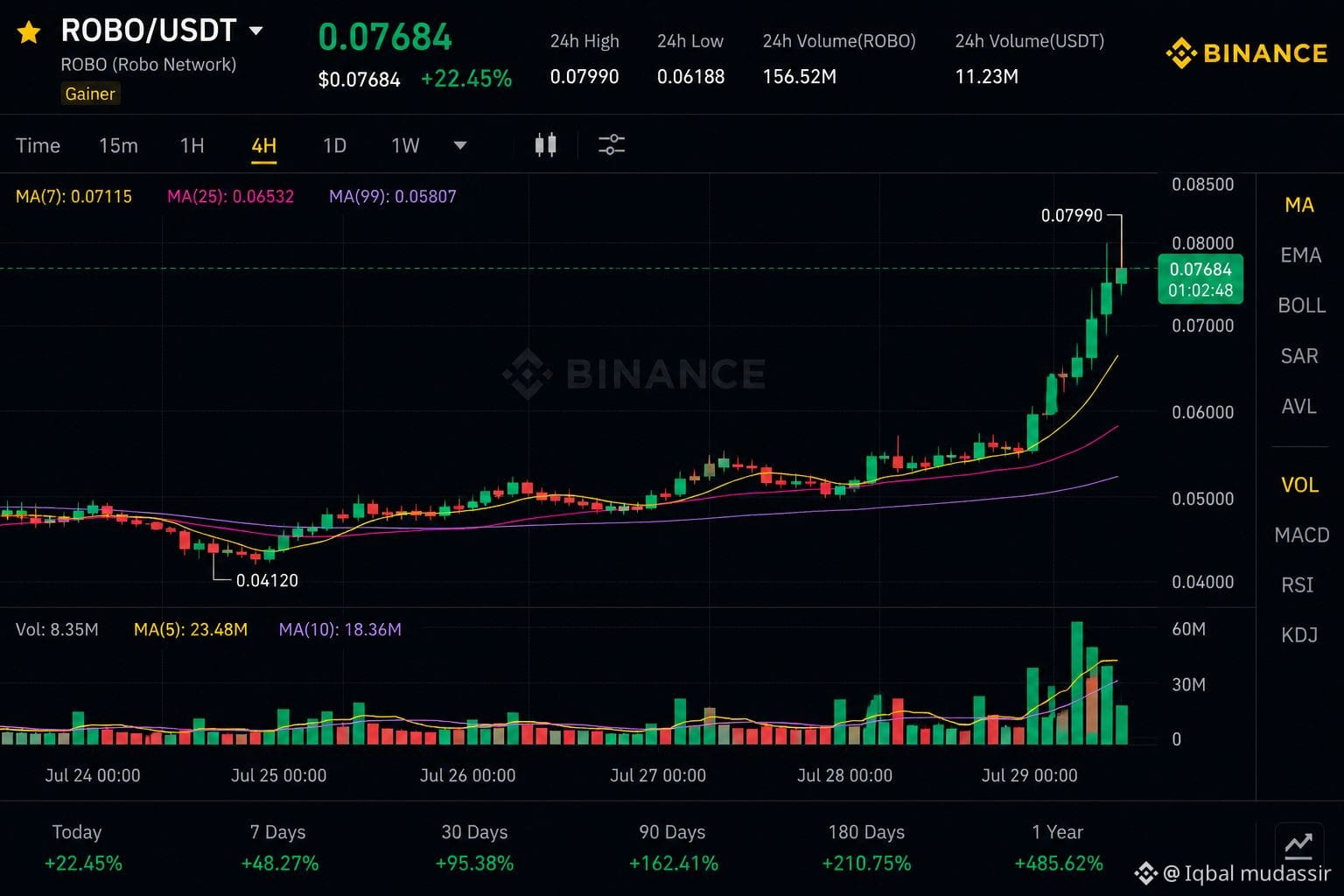The height and width of the screenshot is (896, 1344).
Task: Click the 7 Days +48.27% stat
Action: tap(279, 848)
